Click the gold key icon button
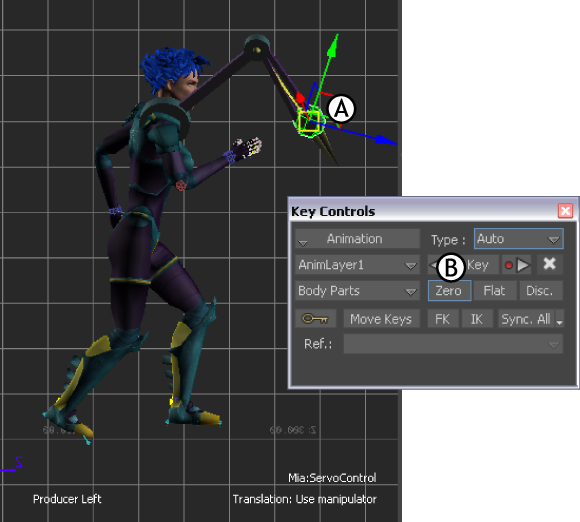The height and width of the screenshot is (522, 580). [315, 319]
